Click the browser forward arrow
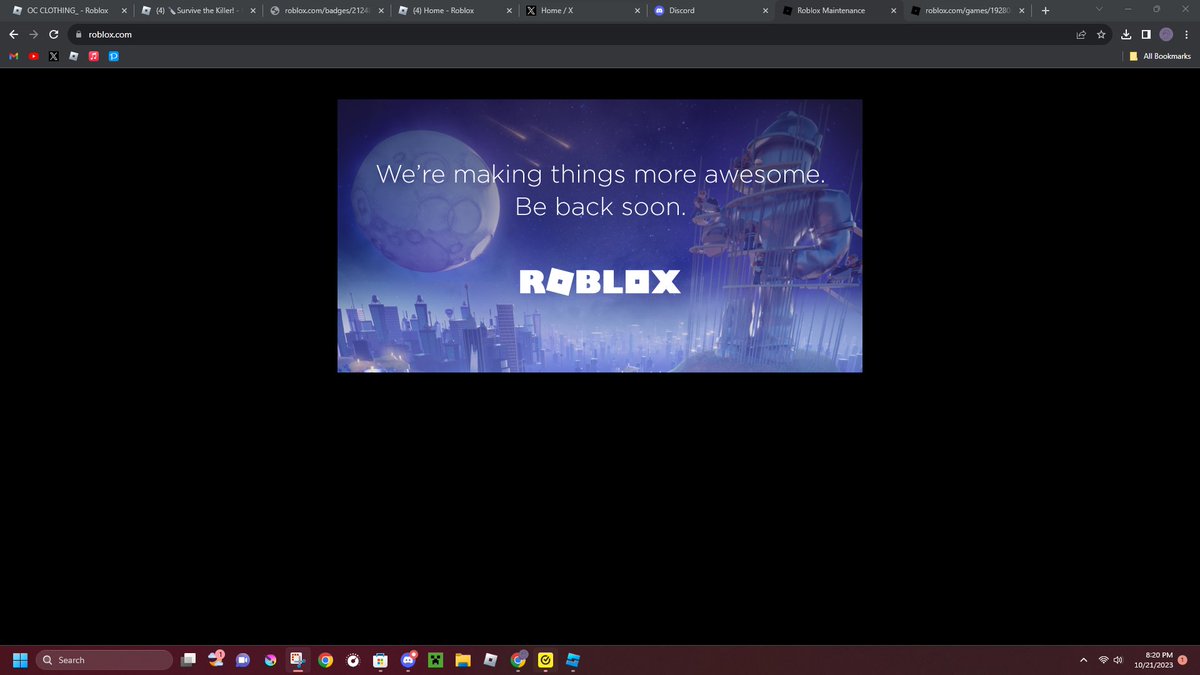 (x=33, y=34)
